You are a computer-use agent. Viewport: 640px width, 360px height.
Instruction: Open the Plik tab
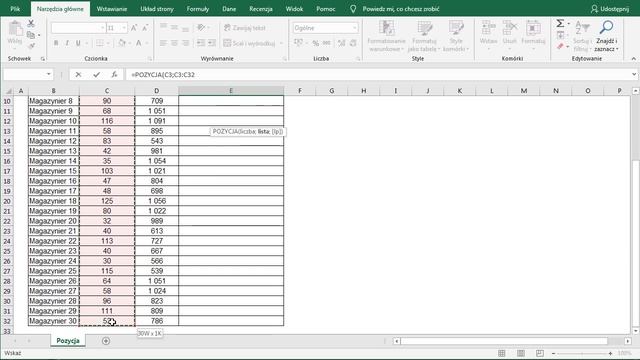click(15, 9)
